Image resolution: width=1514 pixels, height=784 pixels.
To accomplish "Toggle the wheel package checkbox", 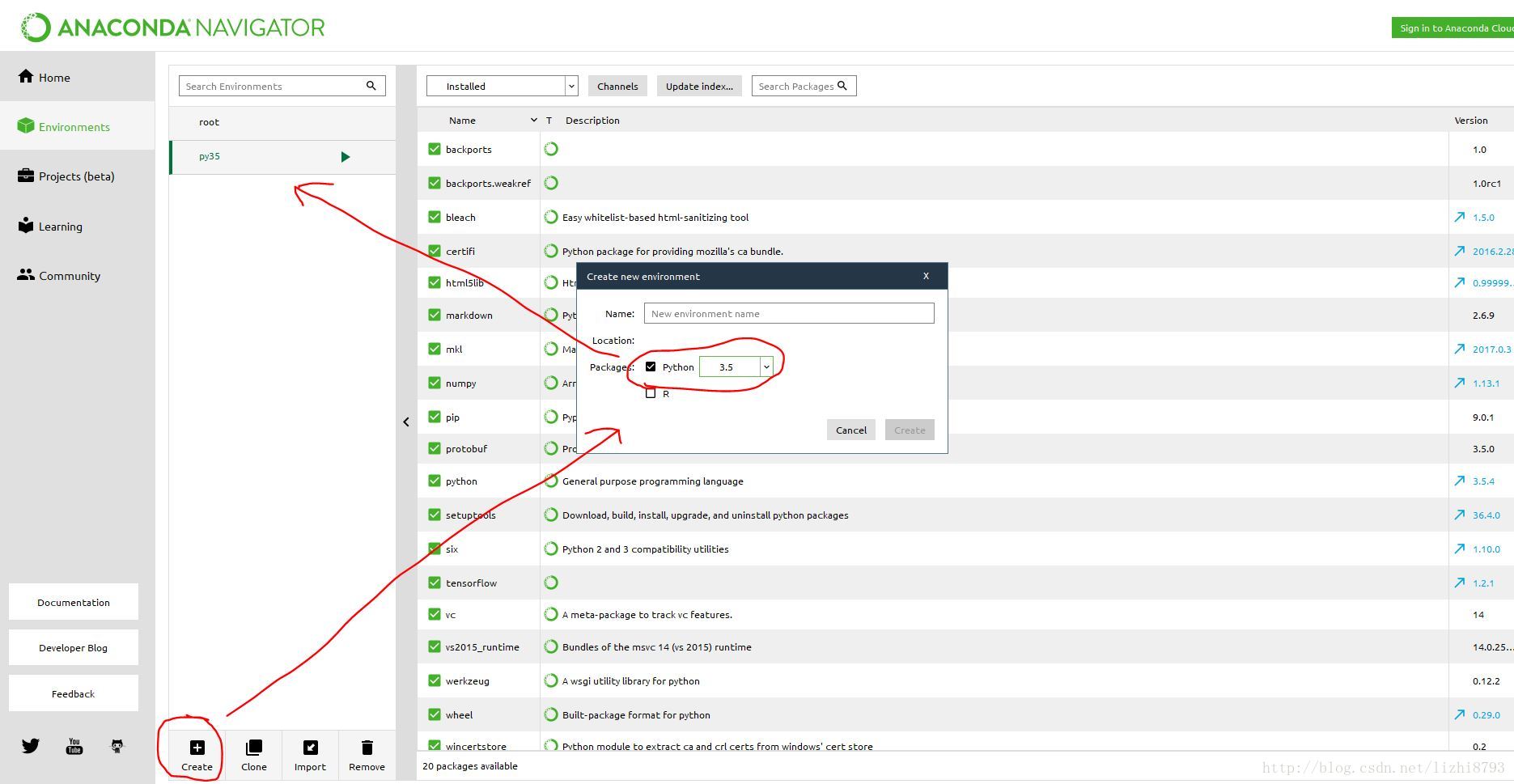I will (x=435, y=714).
